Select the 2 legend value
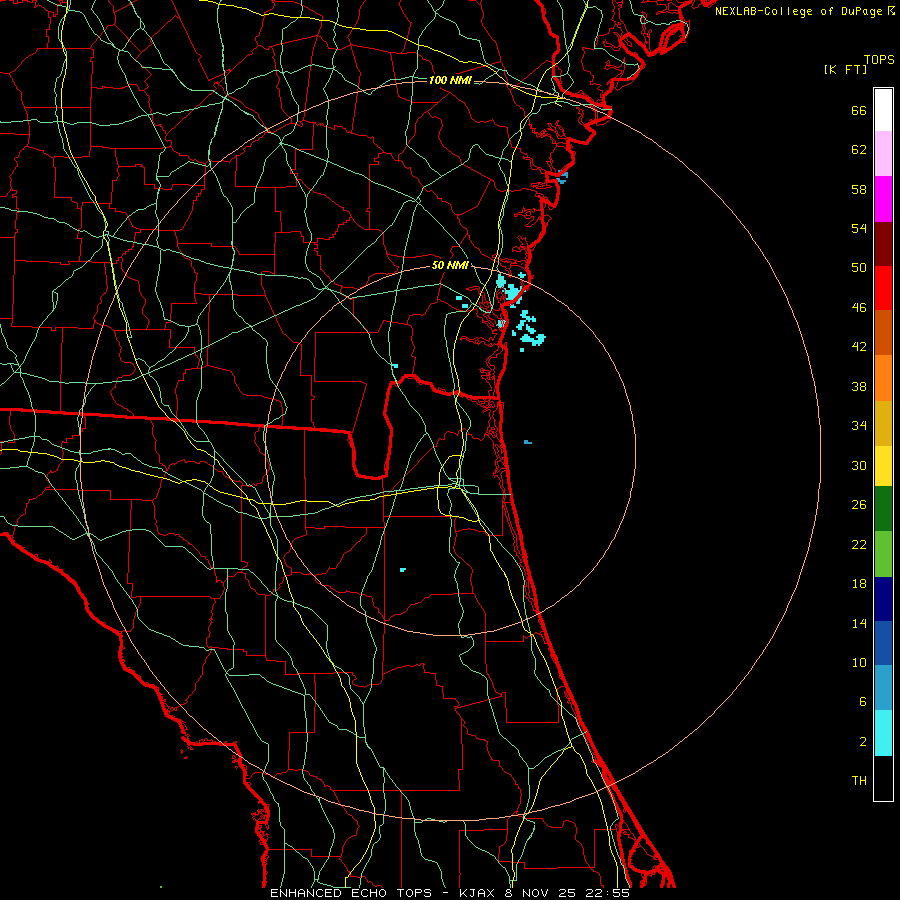Image resolution: width=900 pixels, height=900 pixels. click(863, 742)
